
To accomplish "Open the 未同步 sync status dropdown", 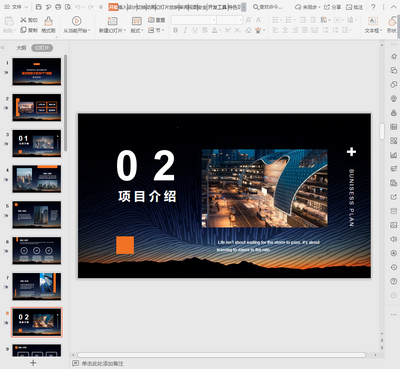I will click(x=307, y=7).
